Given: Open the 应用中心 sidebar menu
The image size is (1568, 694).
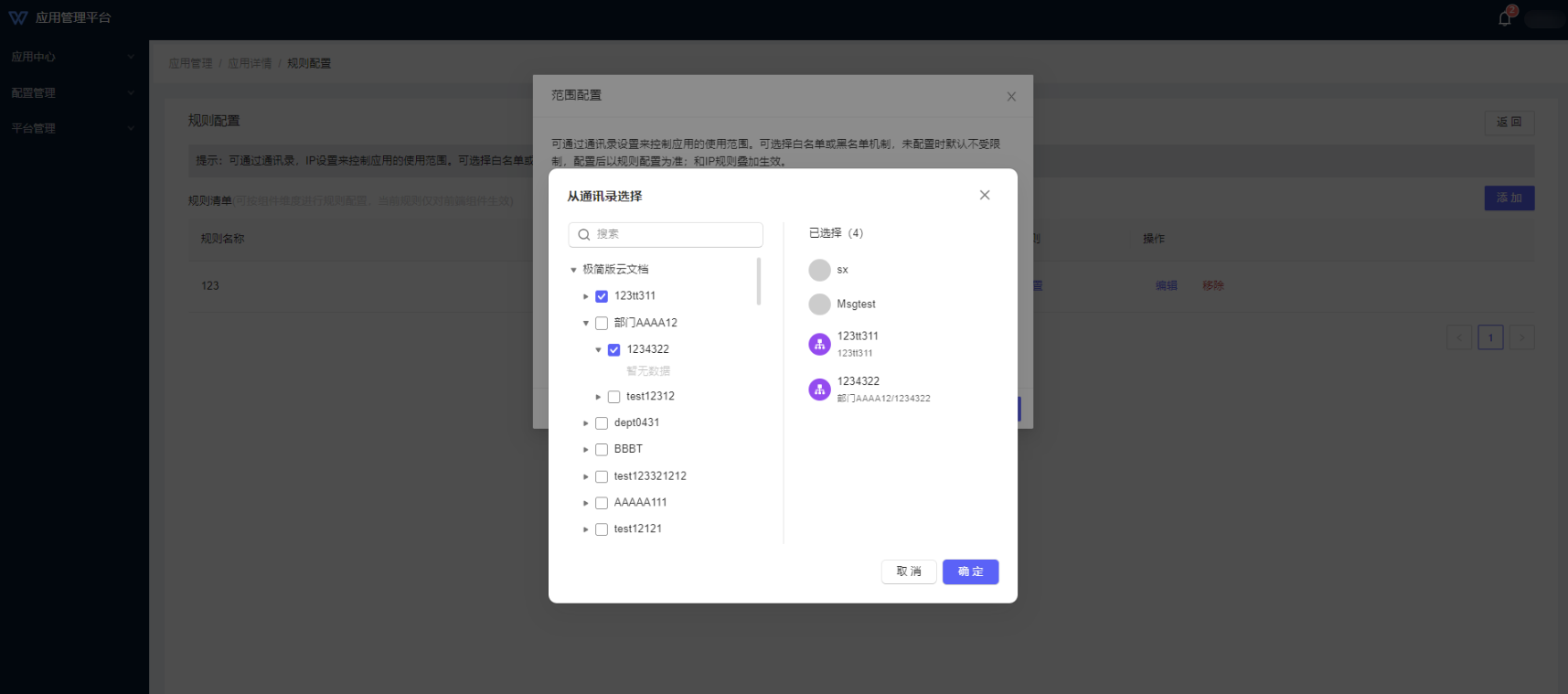Looking at the screenshot, I should 71,57.
